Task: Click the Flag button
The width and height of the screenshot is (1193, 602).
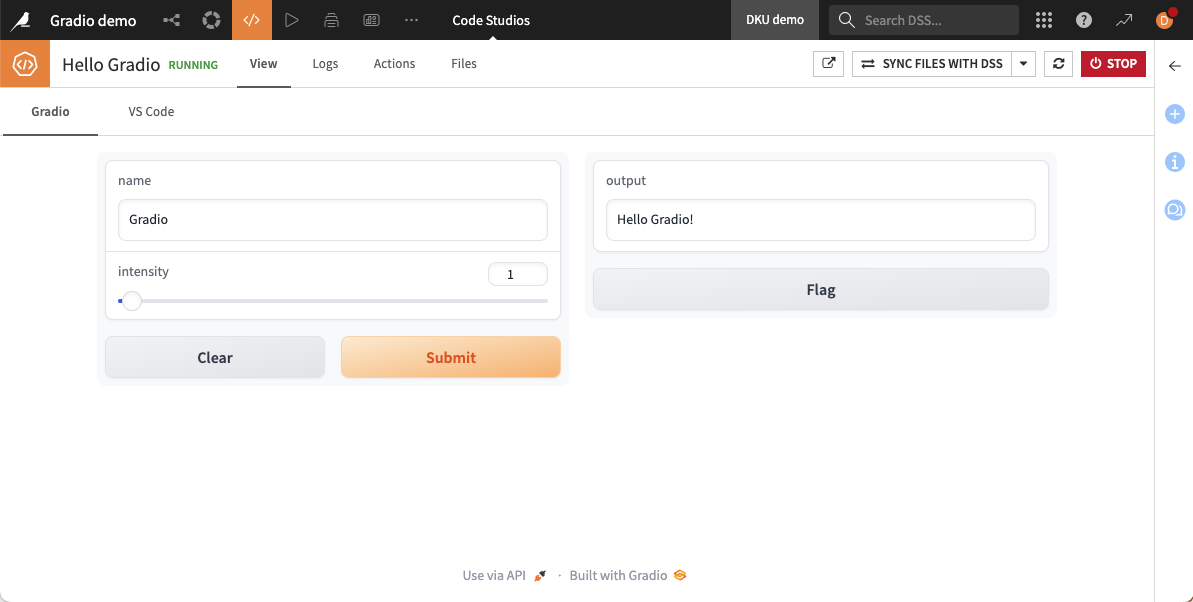Action: point(821,289)
